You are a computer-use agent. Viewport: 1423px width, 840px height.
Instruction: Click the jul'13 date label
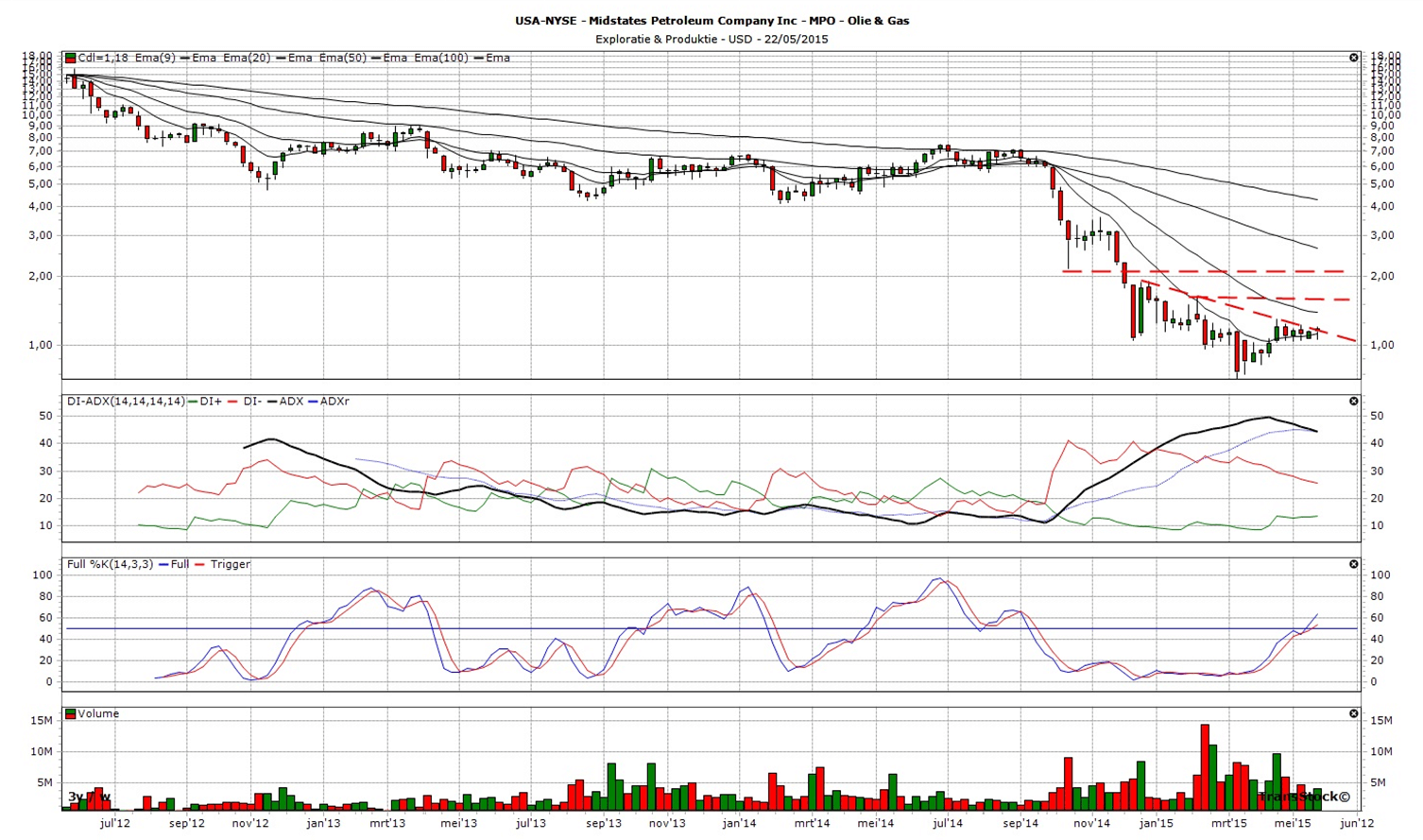coord(530,823)
